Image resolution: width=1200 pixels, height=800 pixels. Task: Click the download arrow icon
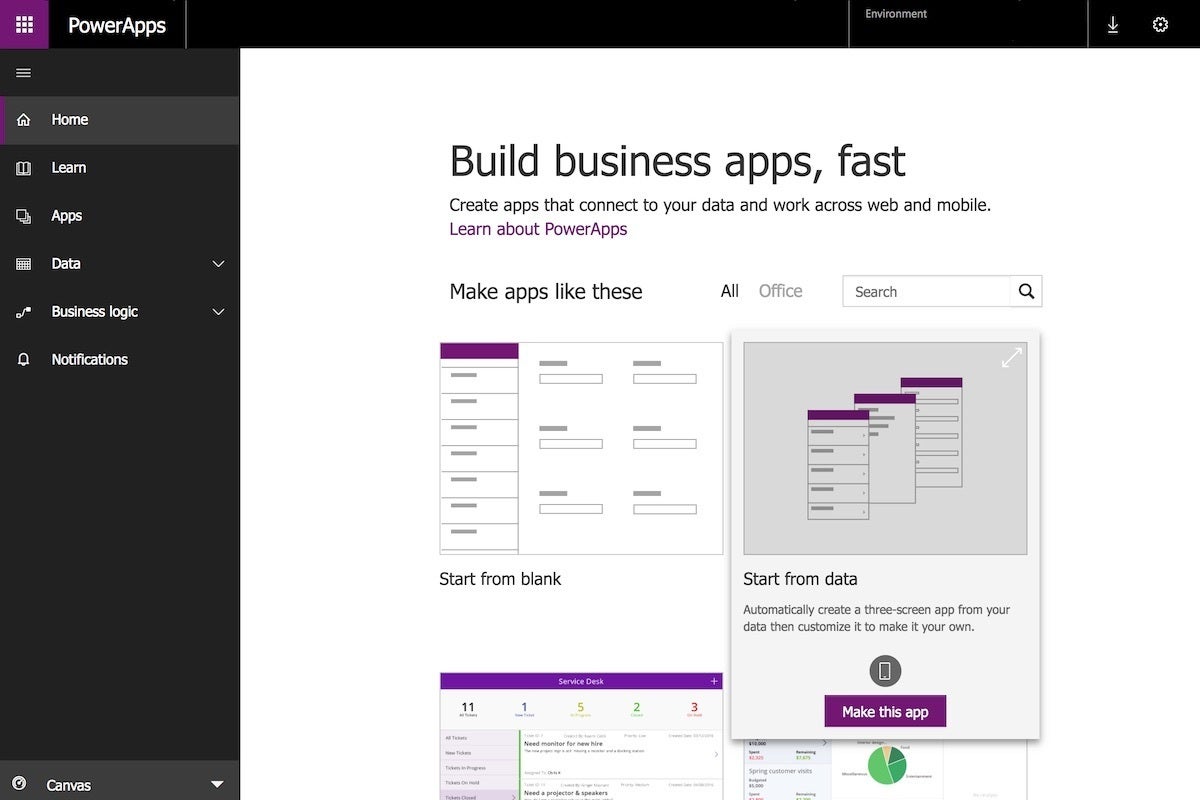[1113, 25]
